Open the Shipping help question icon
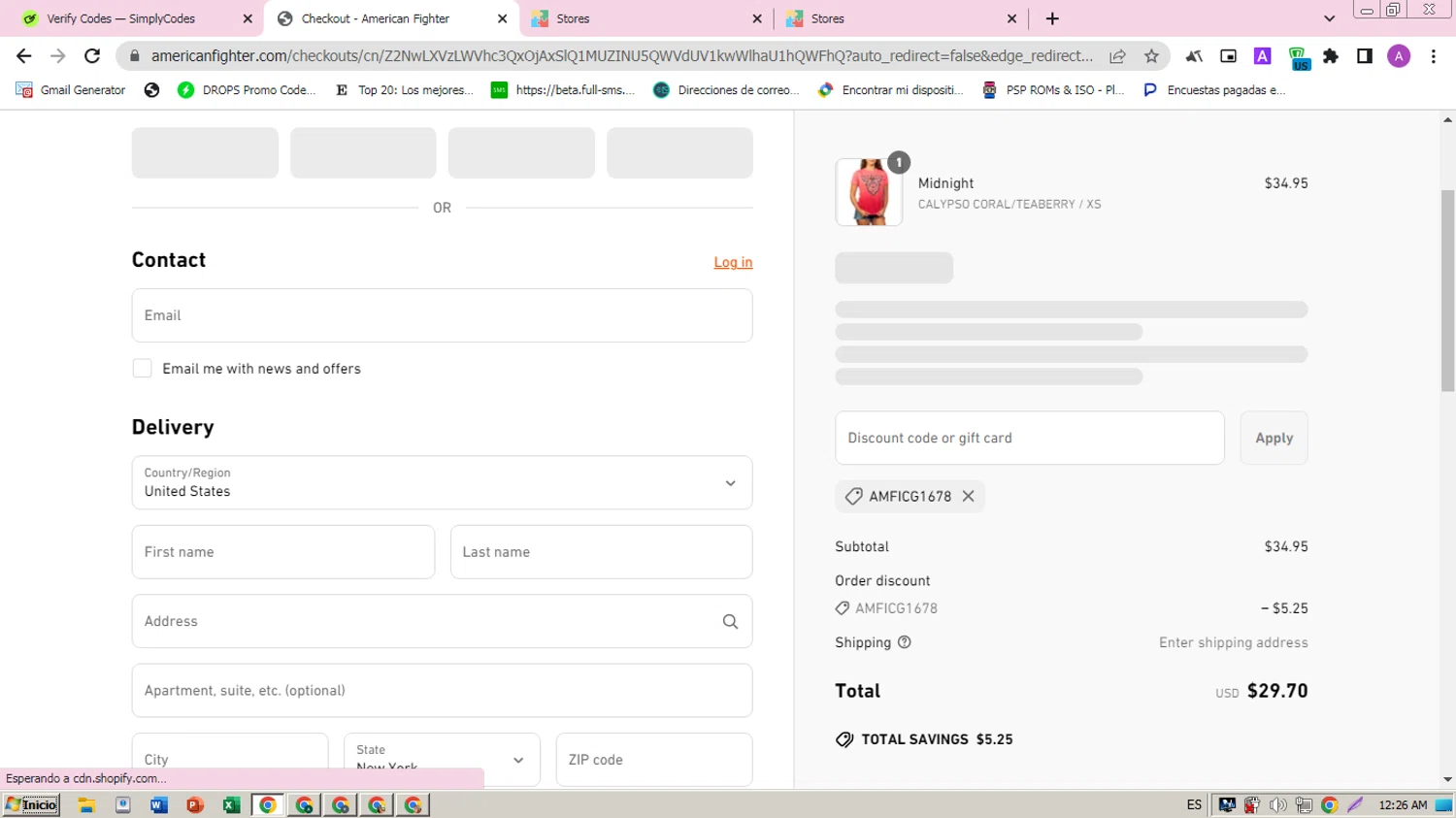The image size is (1456, 818). tap(905, 642)
